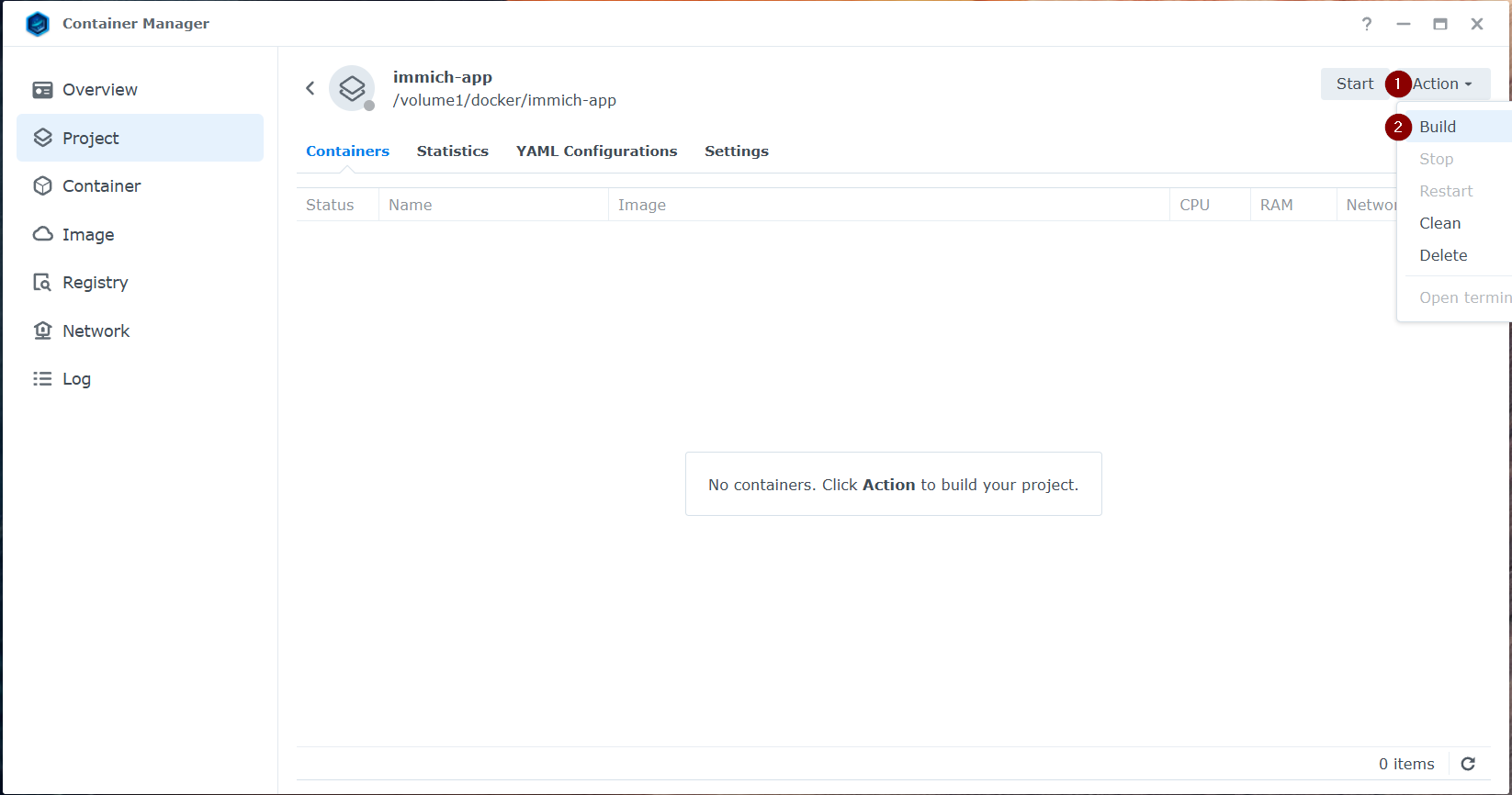The image size is (1512, 795).
Task: Maximize the Container Manager window
Action: (1440, 24)
